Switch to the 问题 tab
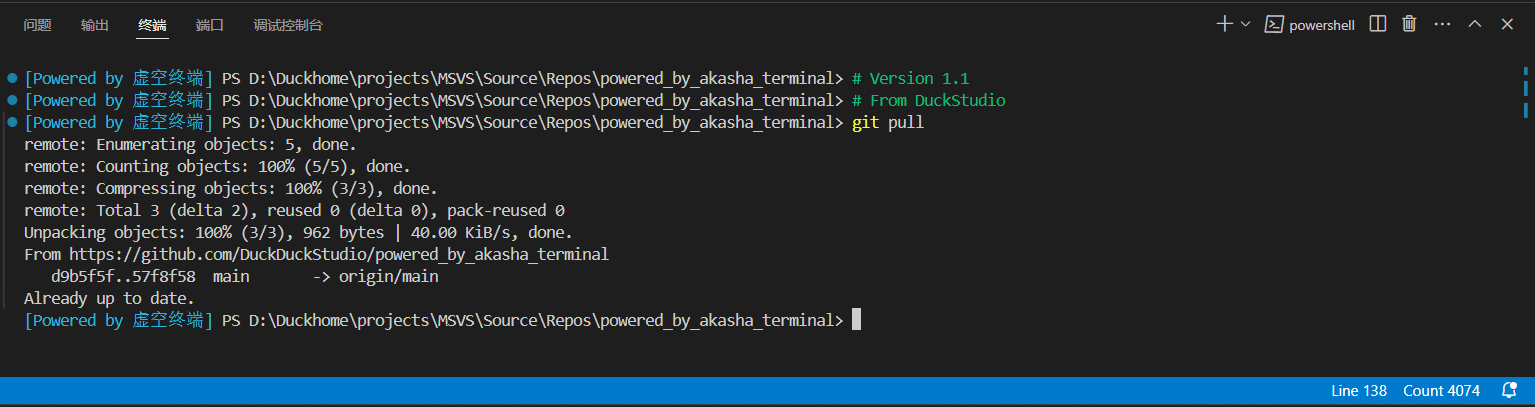This screenshot has height=407, width=1535. (37, 25)
